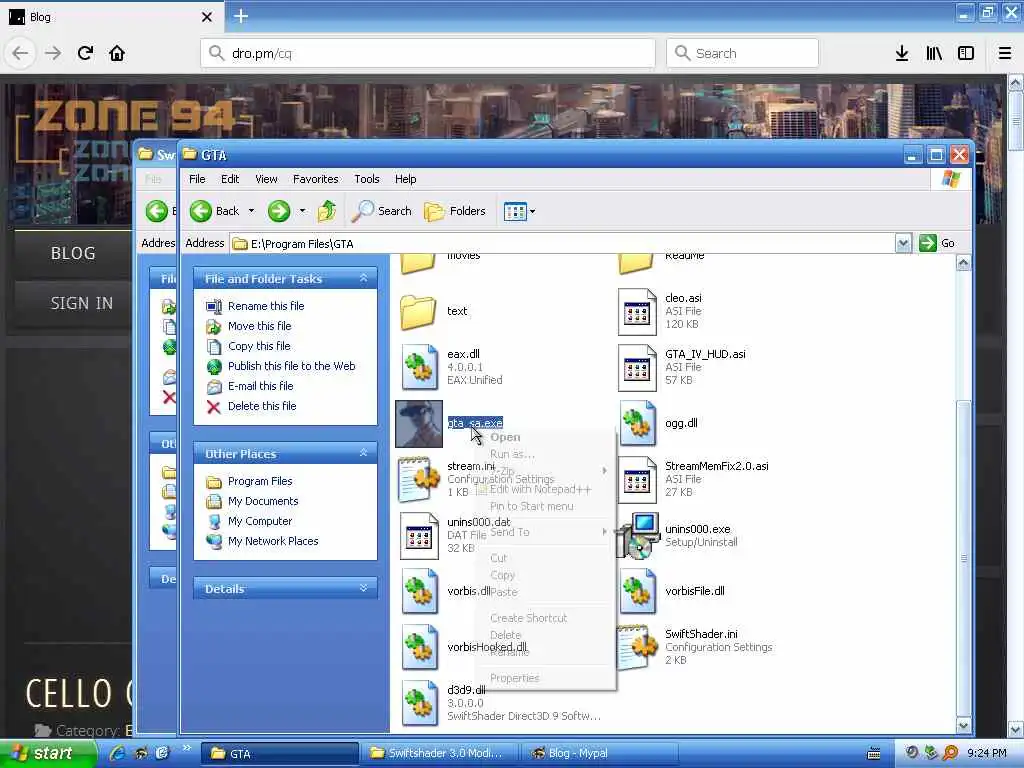
Task: Select the d3d9.dll file icon
Action: tap(419, 703)
